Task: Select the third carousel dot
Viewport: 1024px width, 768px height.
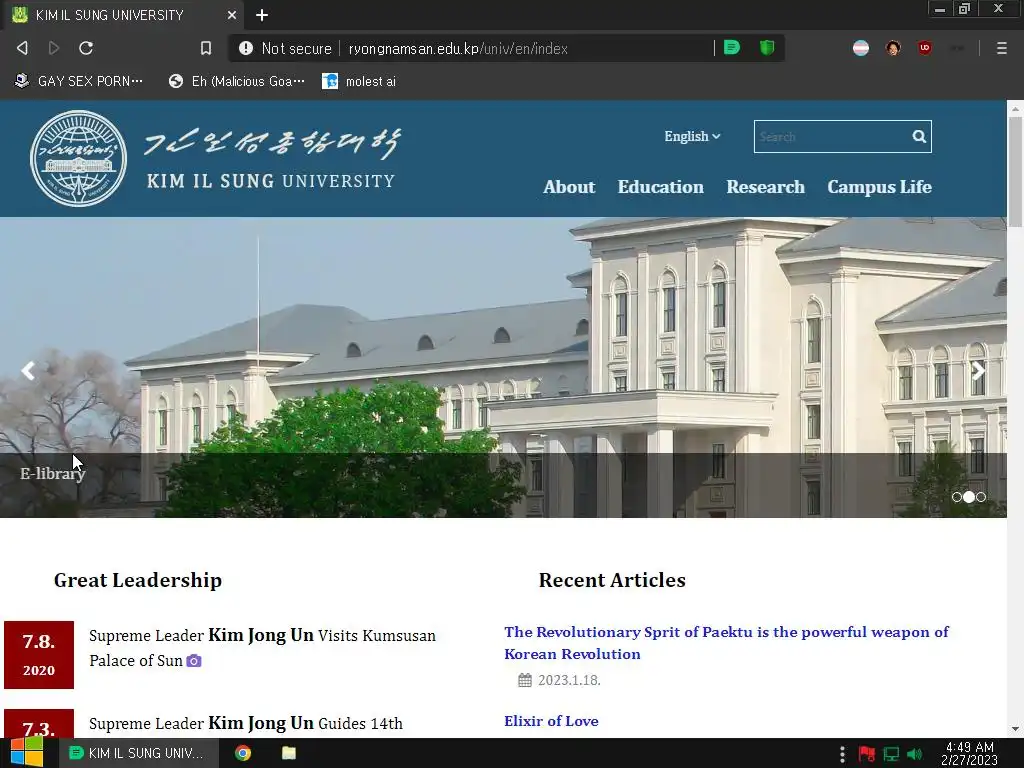Action: pos(981,497)
